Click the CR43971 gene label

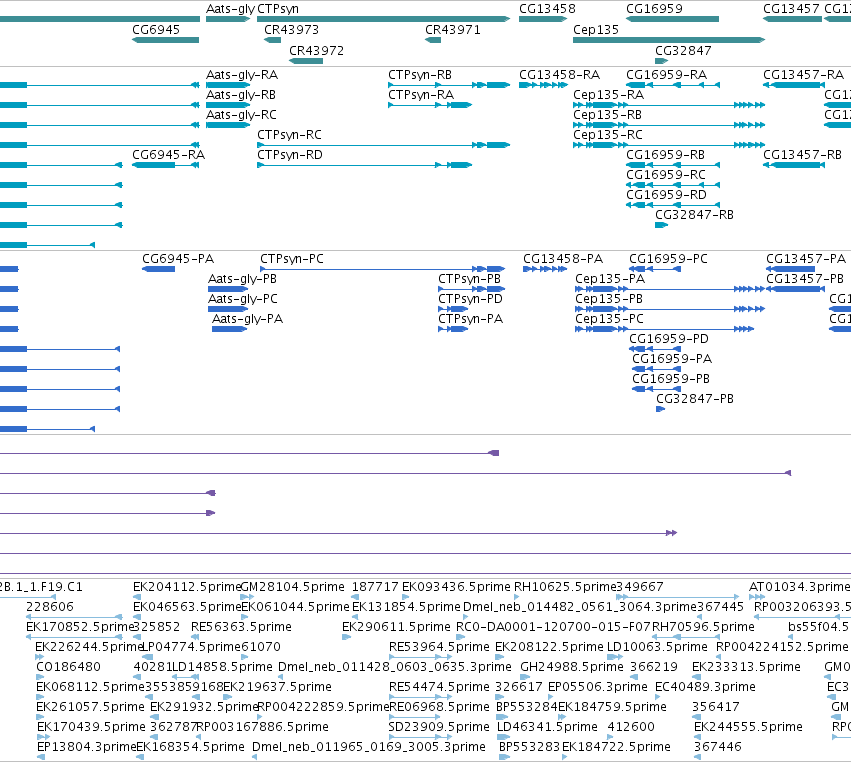tap(453, 30)
